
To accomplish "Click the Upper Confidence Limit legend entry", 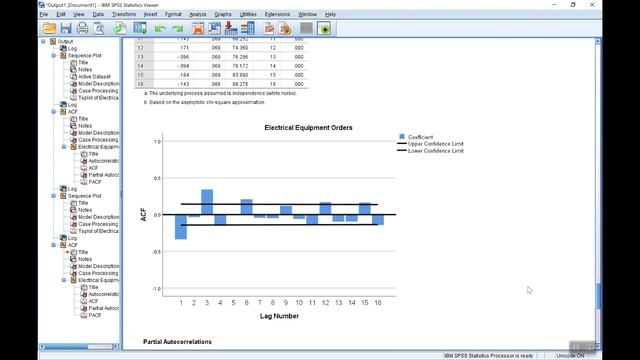I will [x=430, y=144].
